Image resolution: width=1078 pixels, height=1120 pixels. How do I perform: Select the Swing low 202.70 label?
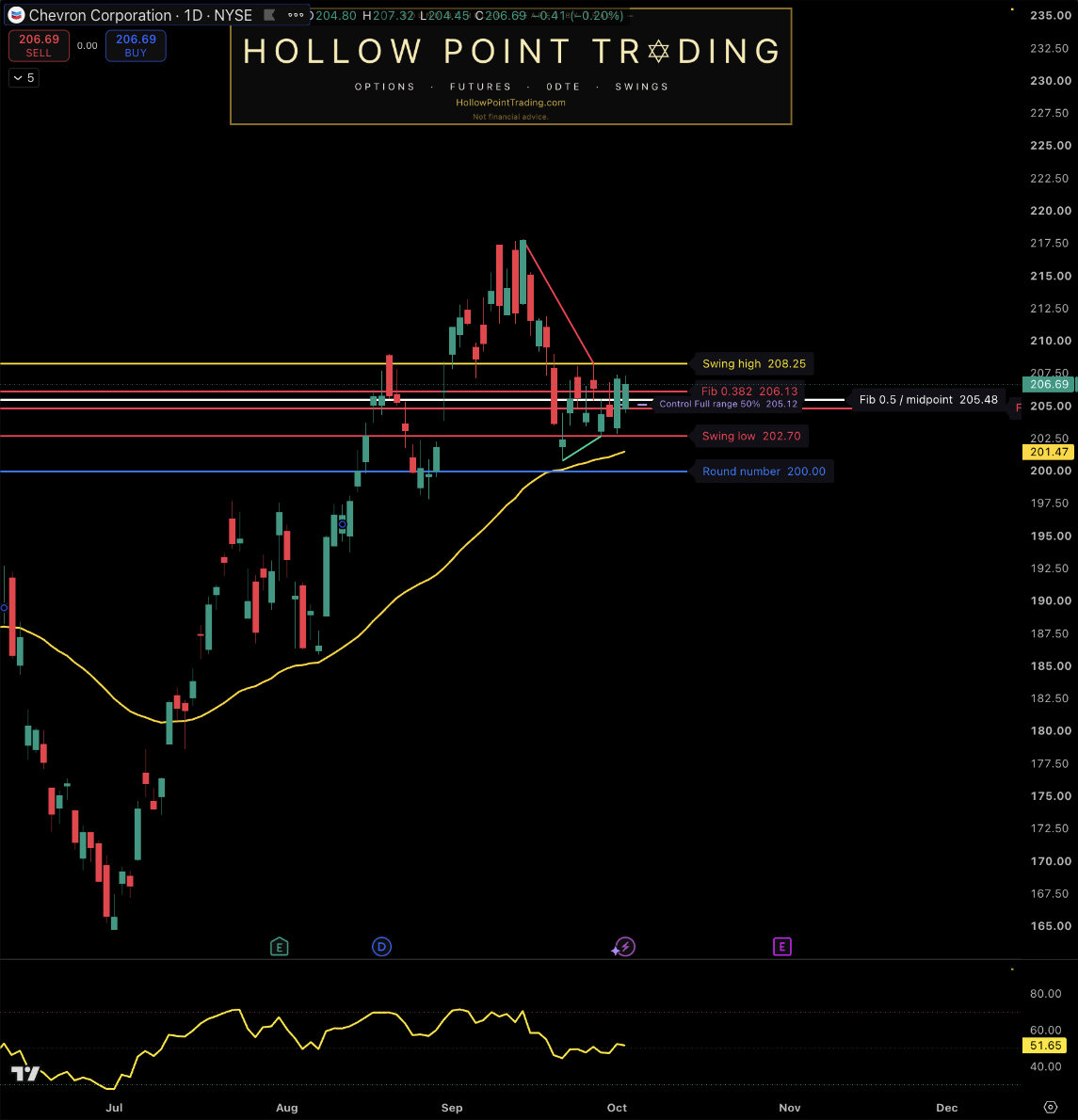point(750,436)
